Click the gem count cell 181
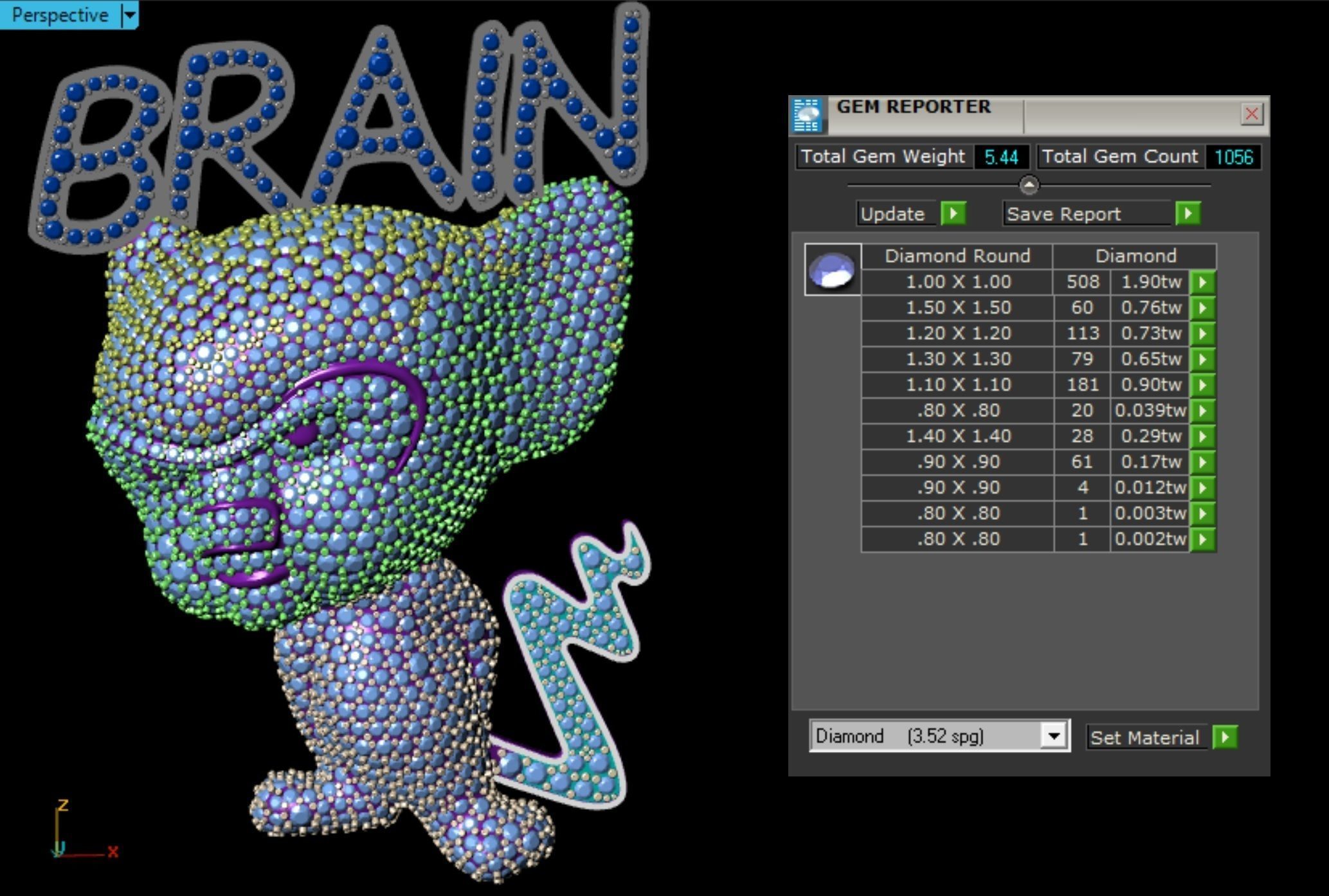This screenshot has width=1329, height=896. point(1082,385)
